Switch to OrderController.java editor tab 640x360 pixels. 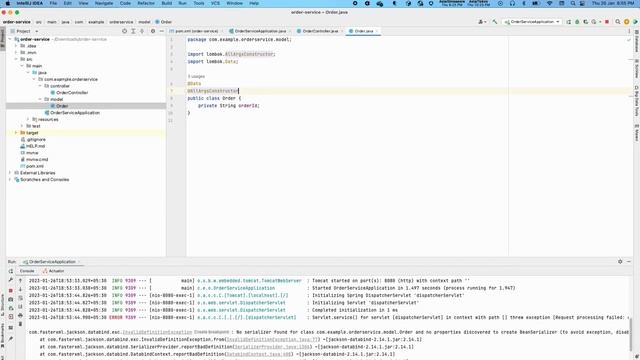pos(320,31)
